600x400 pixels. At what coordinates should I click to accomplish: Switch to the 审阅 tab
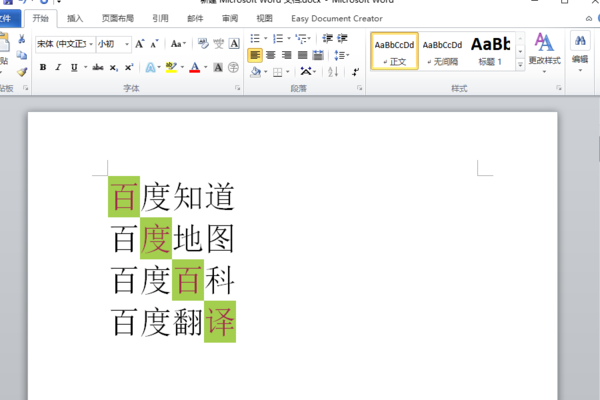tap(230, 18)
